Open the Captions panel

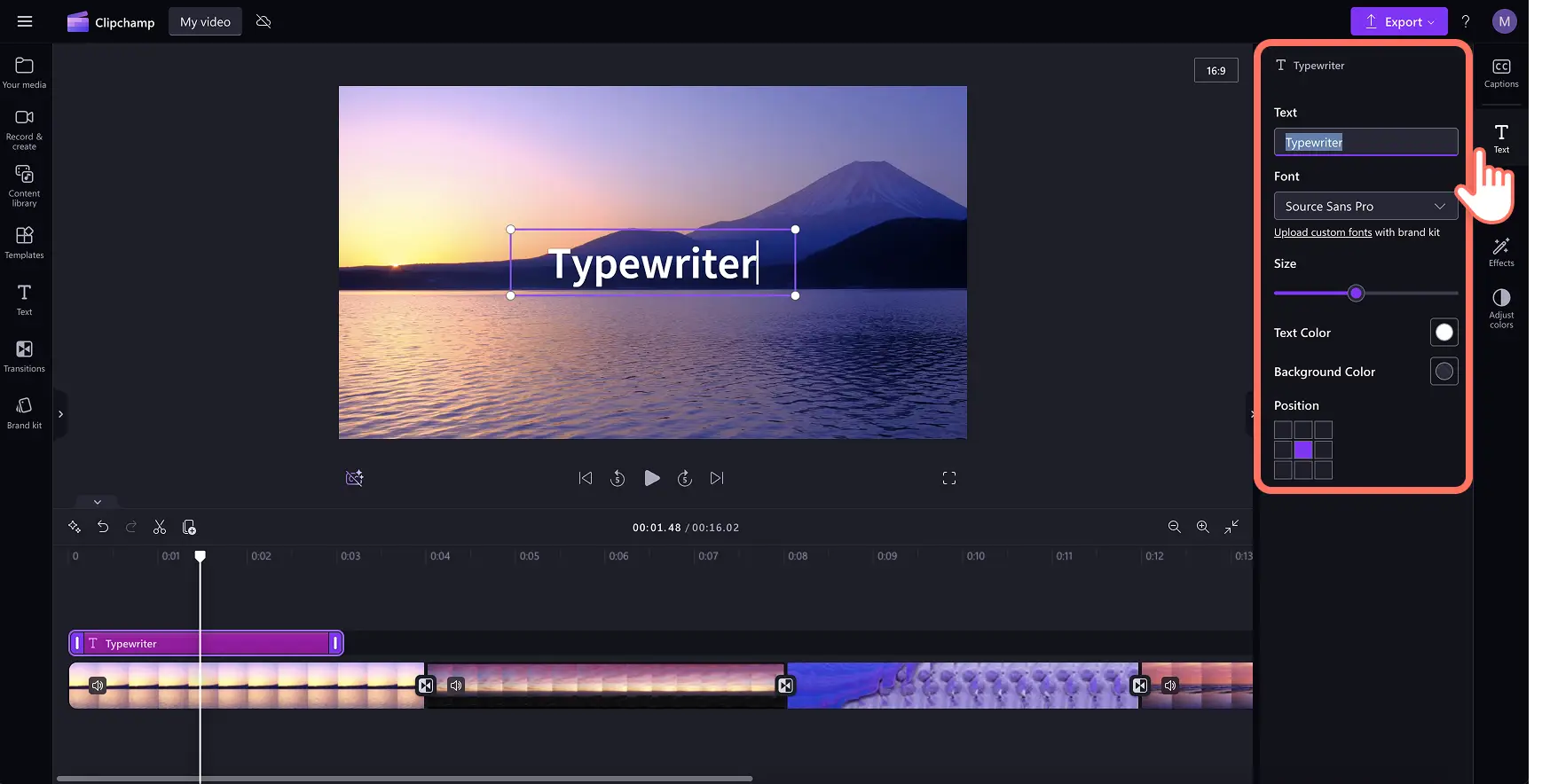click(x=1501, y=73)
